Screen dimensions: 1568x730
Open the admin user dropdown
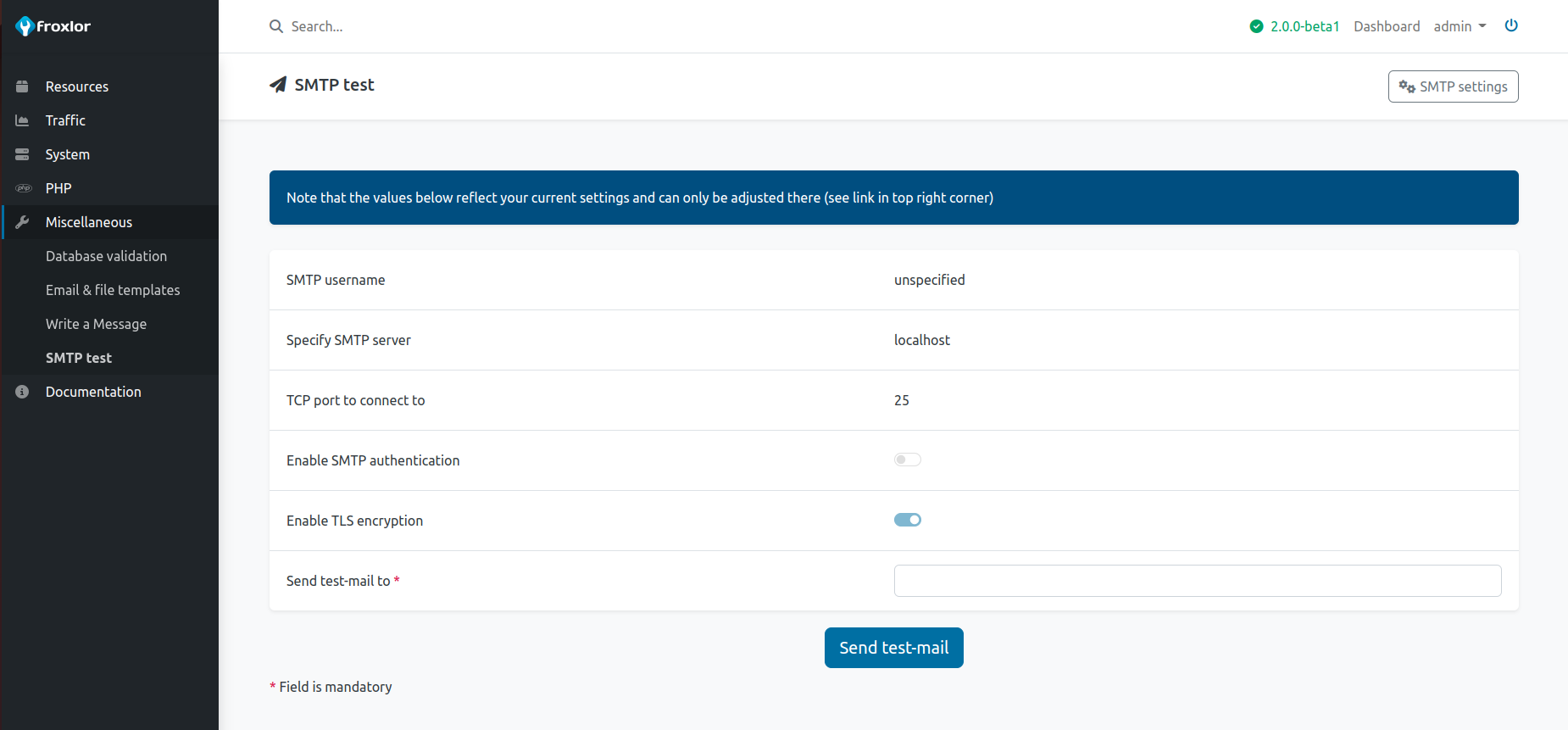pyautogui.click(x=1460, y=26)
